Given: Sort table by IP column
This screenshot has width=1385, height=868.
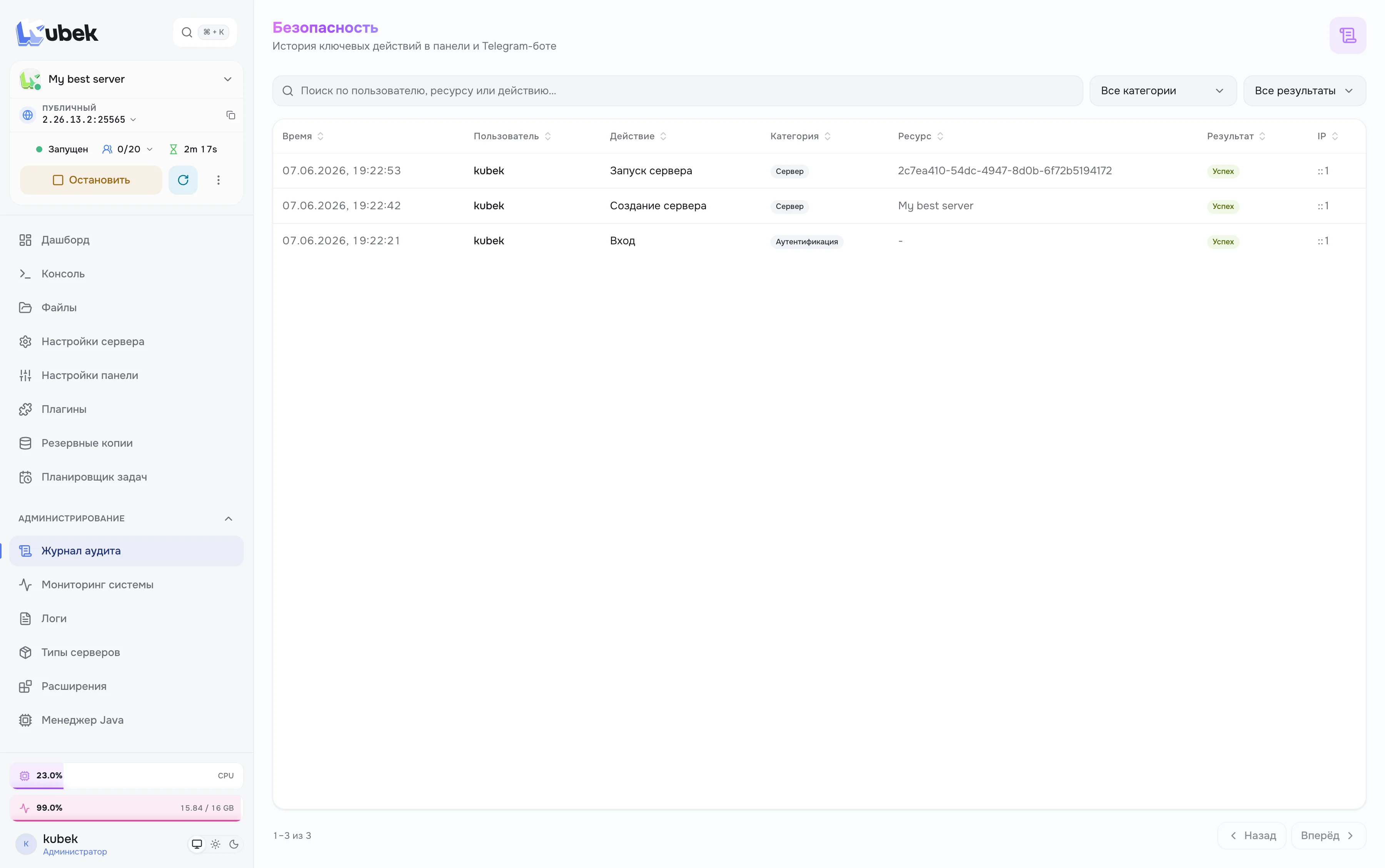Looking at the screenshot, I should (1327, 136).
